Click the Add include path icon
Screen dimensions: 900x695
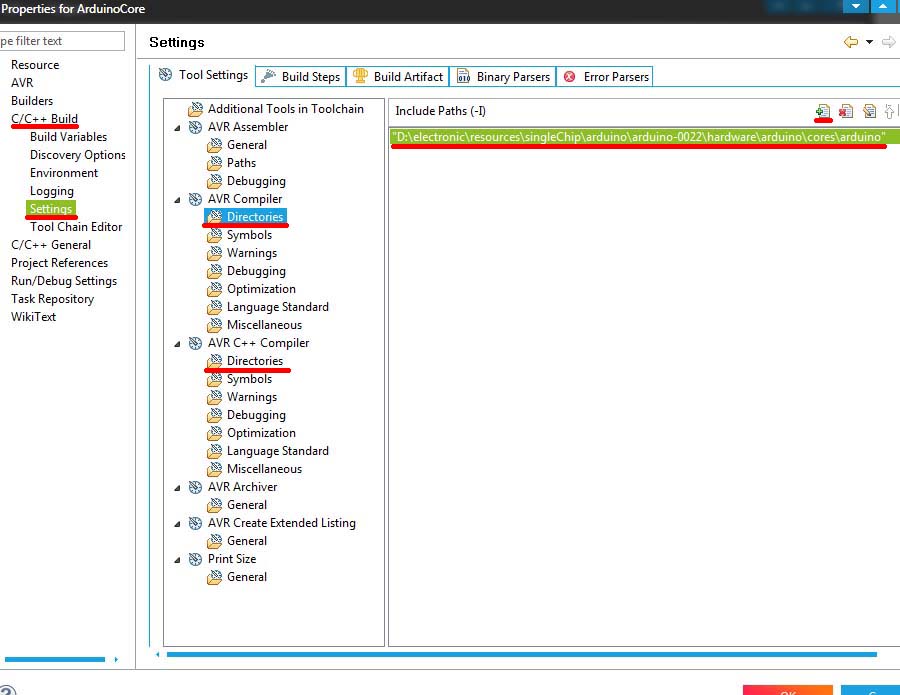click(x=823, y=111)
